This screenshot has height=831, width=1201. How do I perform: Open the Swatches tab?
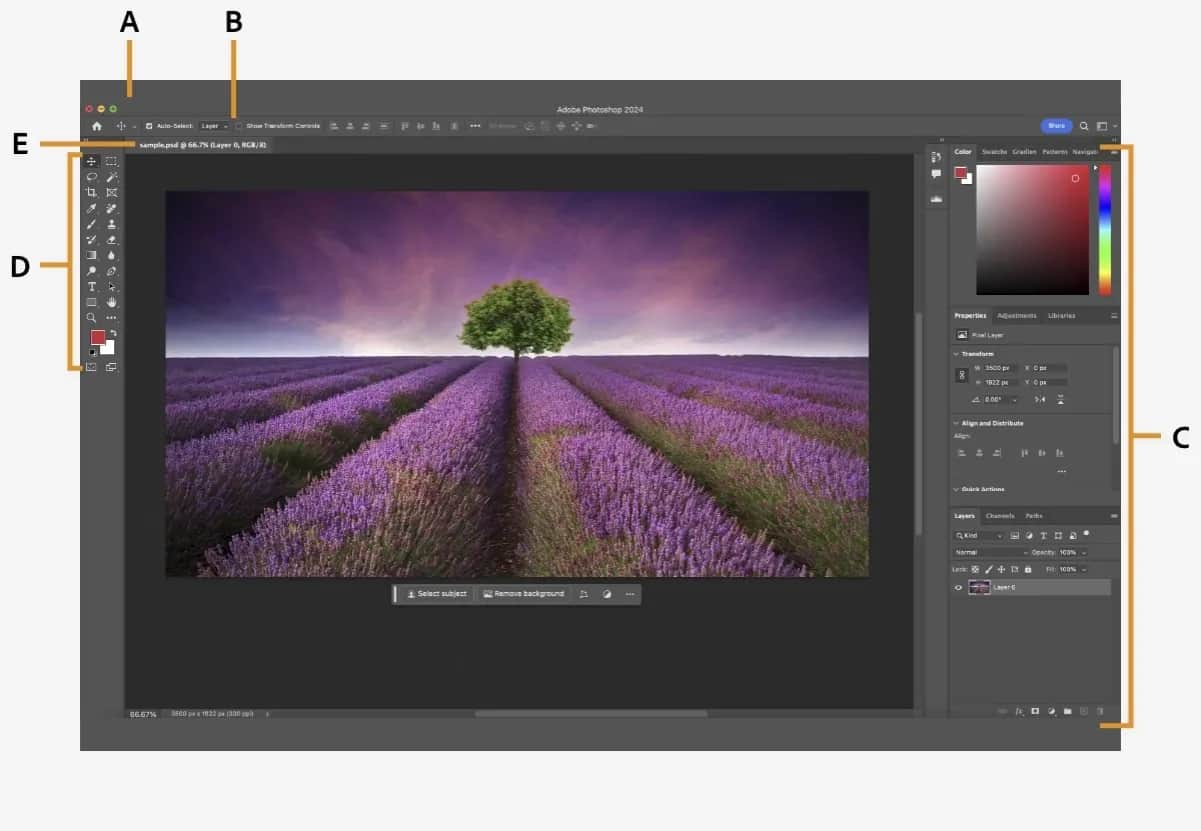[994, 151]
